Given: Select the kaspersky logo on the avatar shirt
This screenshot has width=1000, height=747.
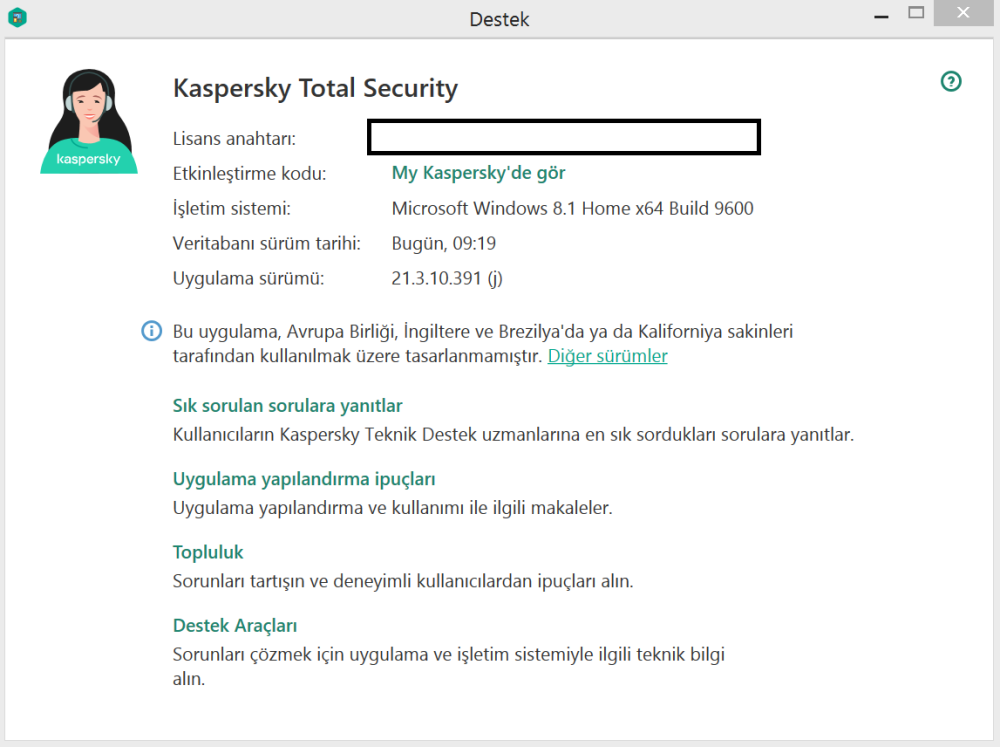Looking at the screenshot, I should [88, 158].
